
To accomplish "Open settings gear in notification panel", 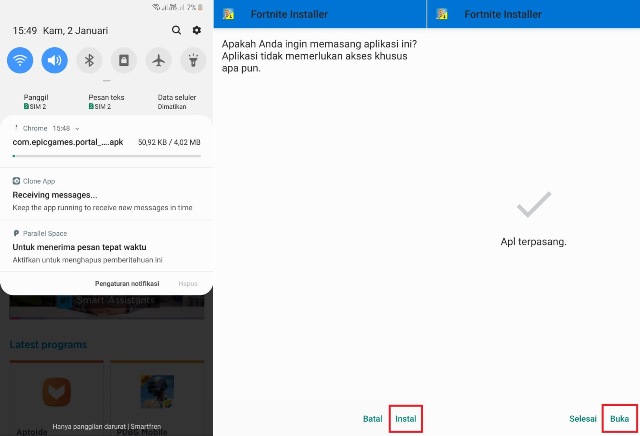I will 197,30.
